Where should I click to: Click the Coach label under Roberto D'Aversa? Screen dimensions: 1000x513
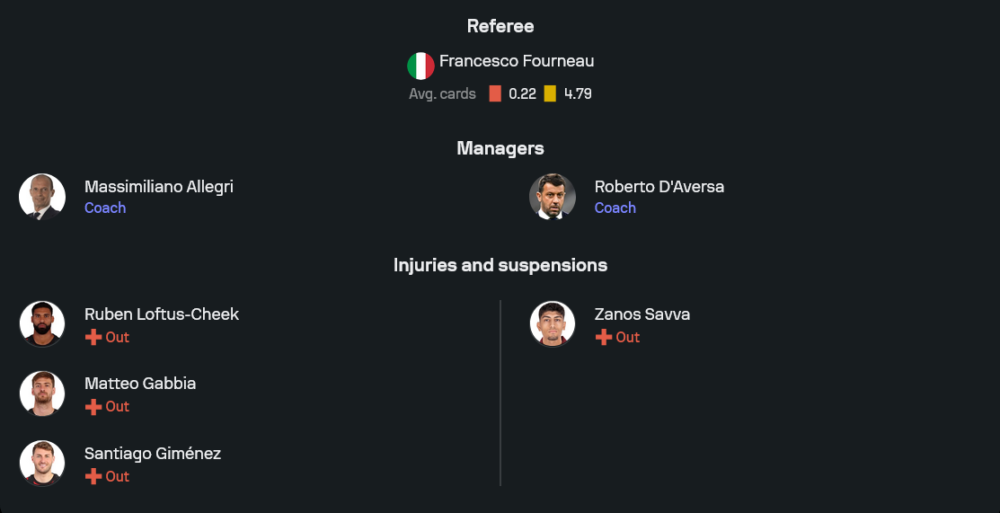click(x=615, y=208)
